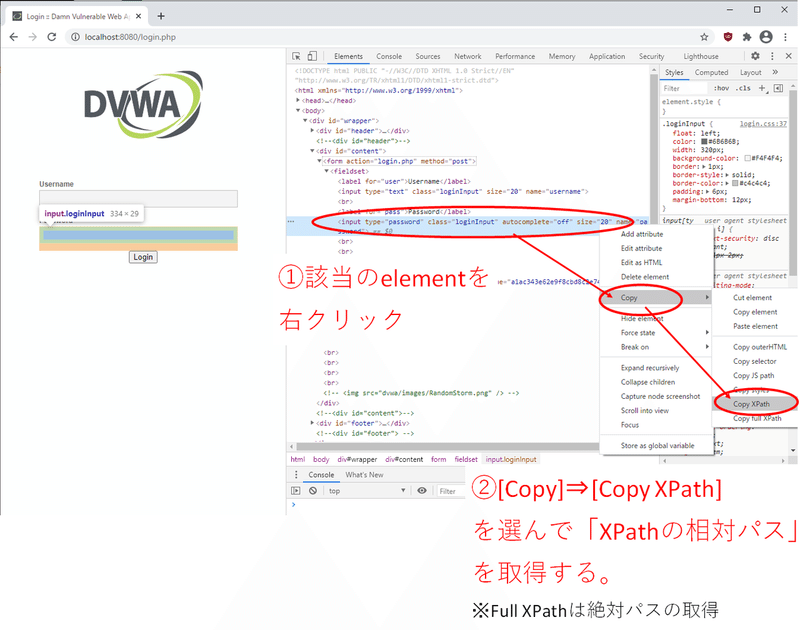This screenshot has width=800, height=630.
Task: Toggle the computed styles sidebar icon
Action: 778,88
